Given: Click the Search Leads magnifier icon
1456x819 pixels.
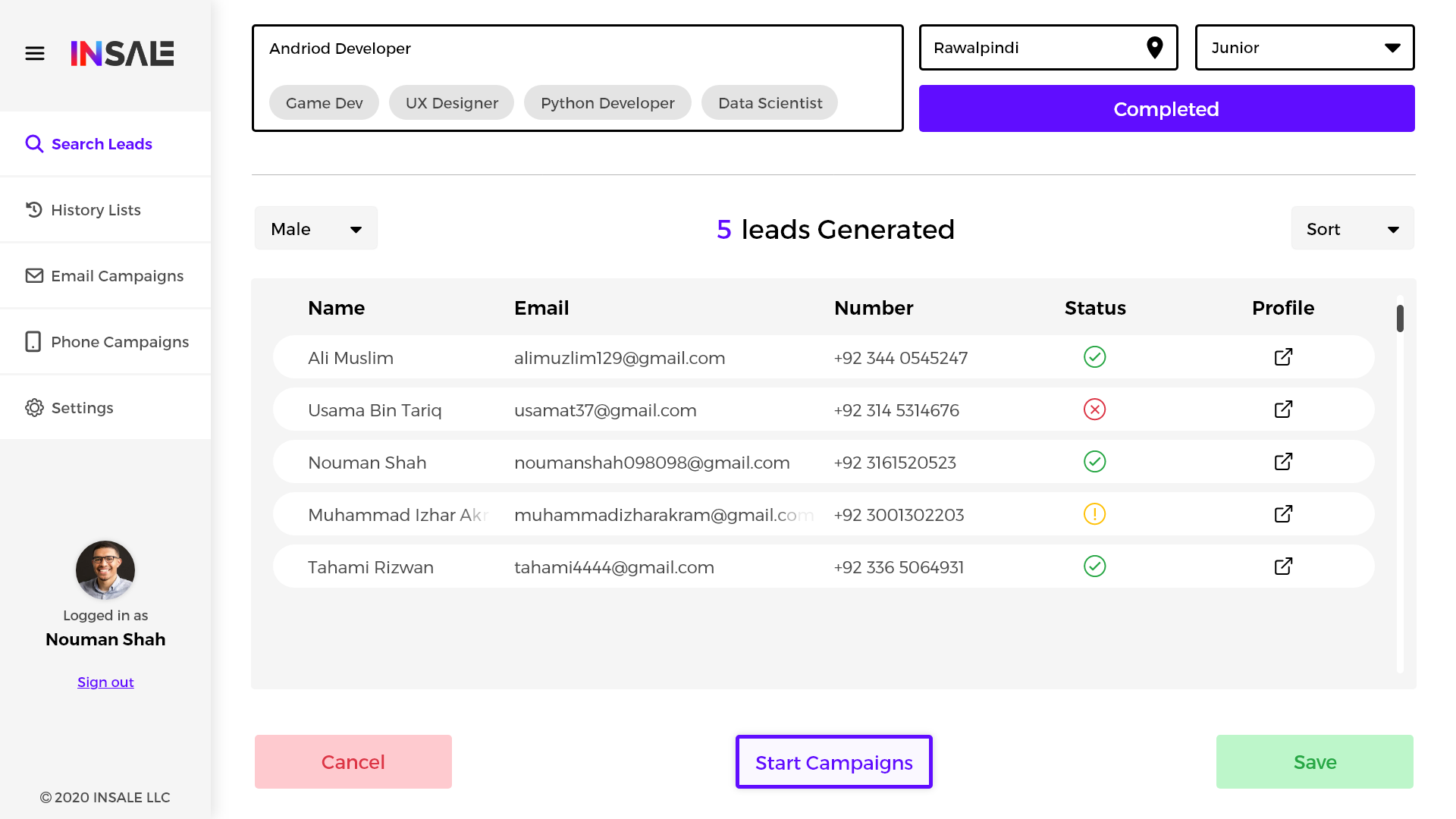Looking at the screenshot, I should tap(34, 144).
